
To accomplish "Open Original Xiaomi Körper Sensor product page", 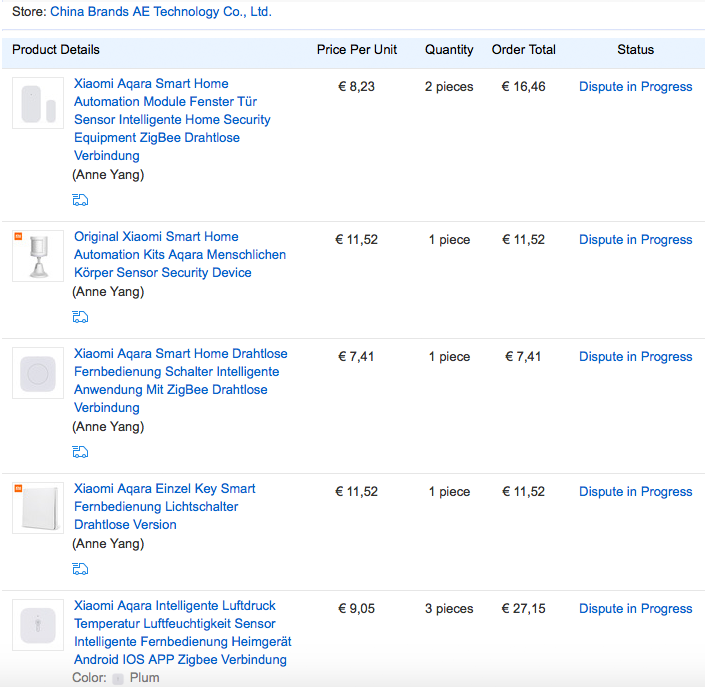I will point(180,255).
